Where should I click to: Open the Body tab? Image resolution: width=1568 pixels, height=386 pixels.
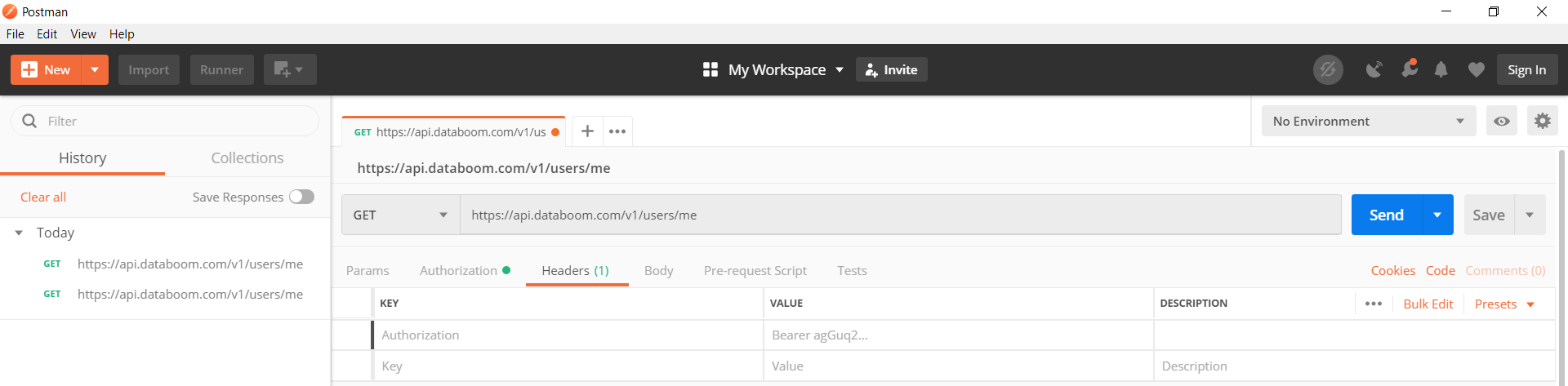pos(658,271)
